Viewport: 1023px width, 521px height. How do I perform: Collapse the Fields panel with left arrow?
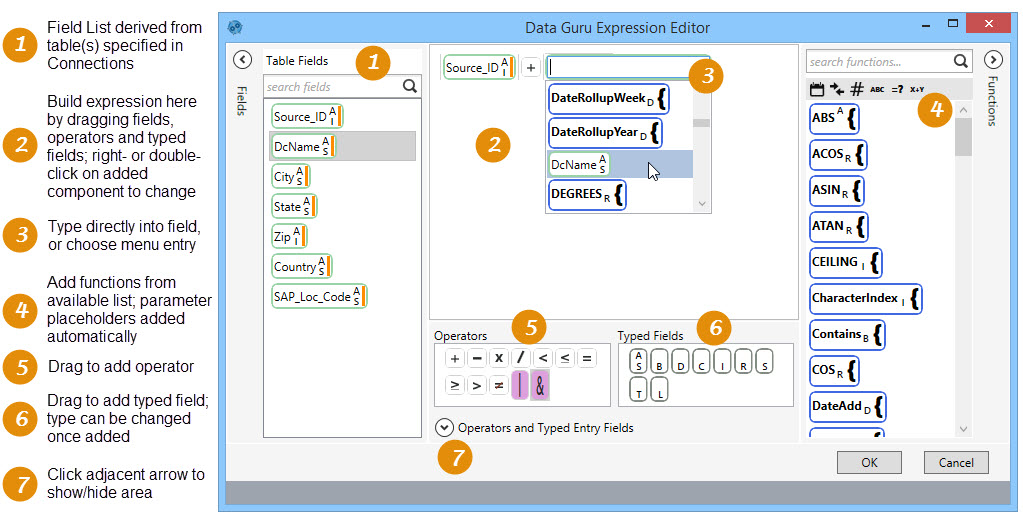click(x=242, y=59)
